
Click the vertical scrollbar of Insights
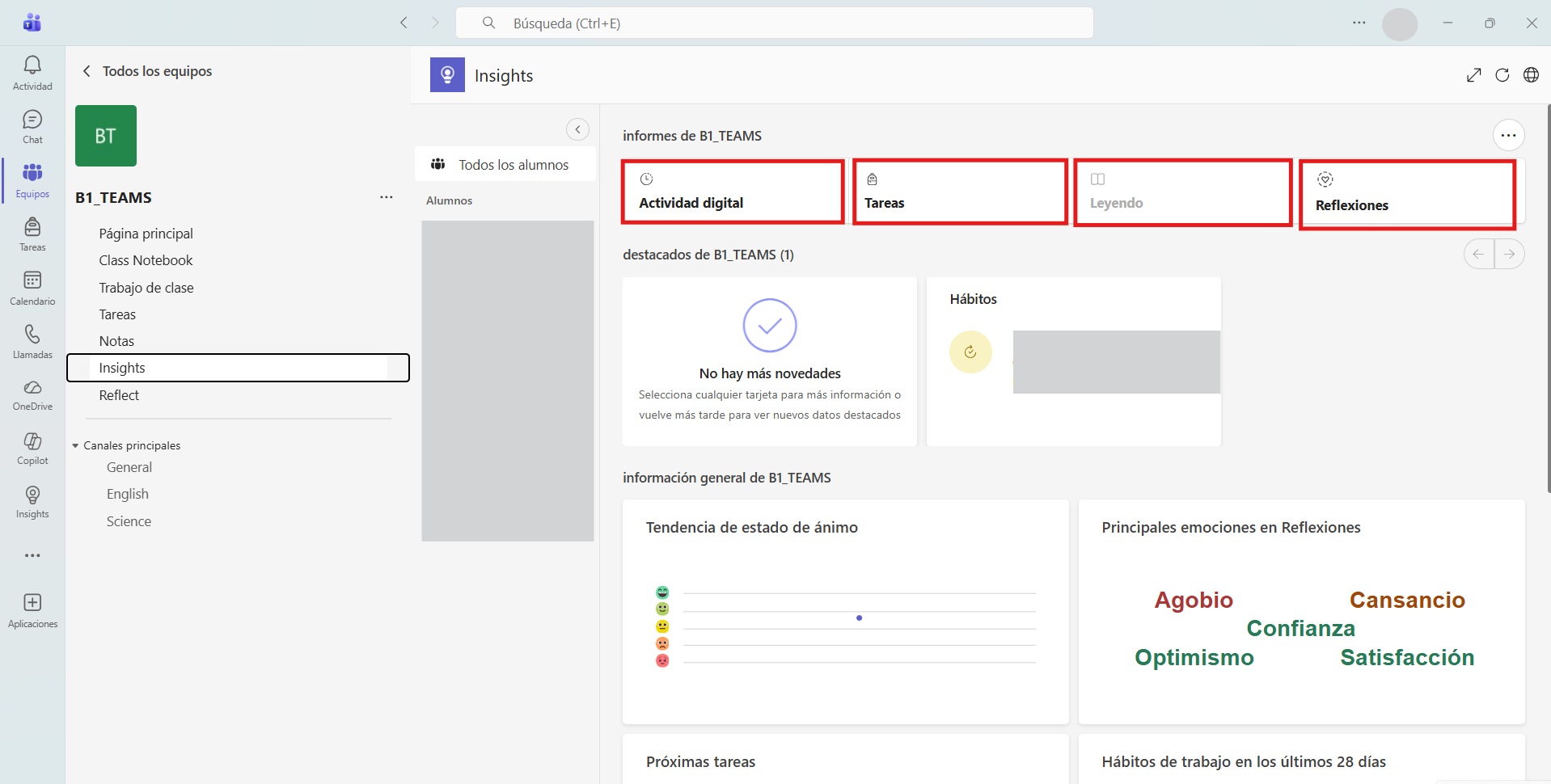[x=1548, y=297]
